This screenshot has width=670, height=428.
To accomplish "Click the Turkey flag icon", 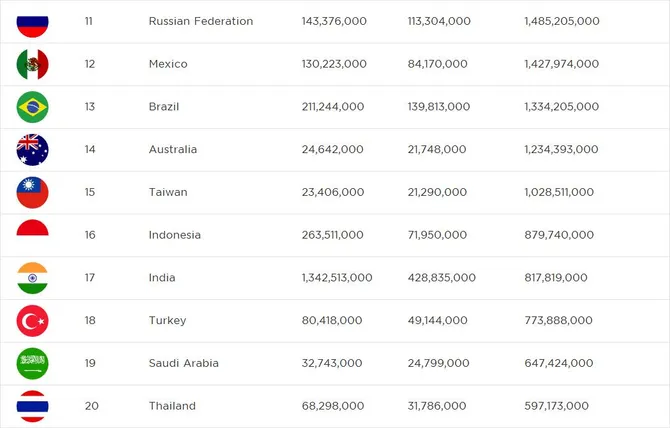I will (32, 320).
